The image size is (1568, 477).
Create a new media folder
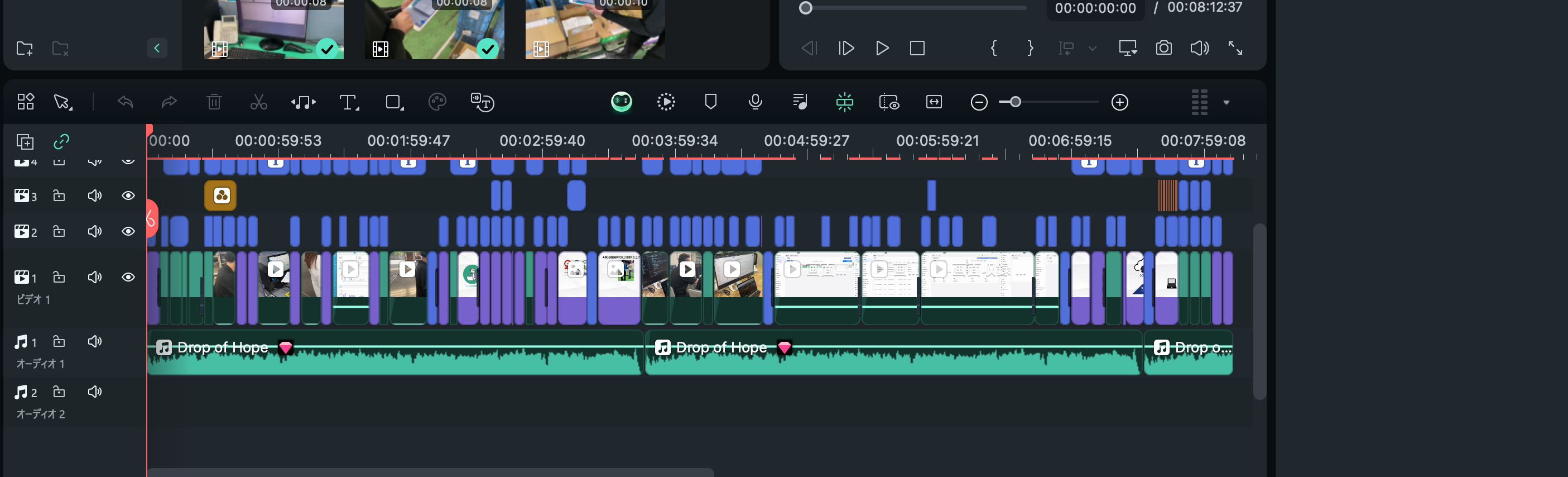coord(25,48)
